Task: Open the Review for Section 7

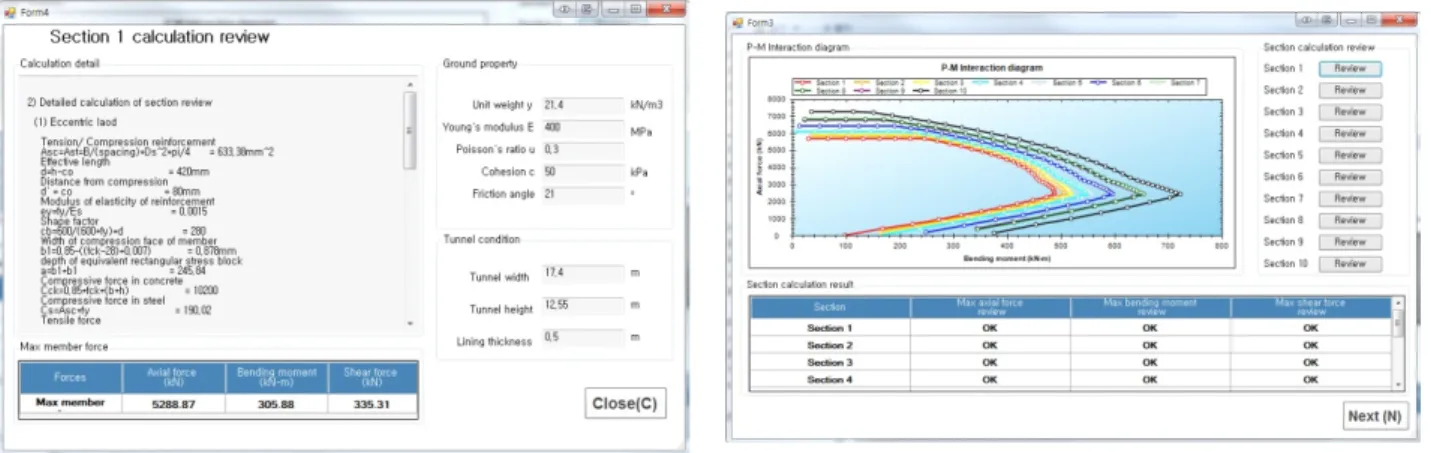Action: 1349,199
